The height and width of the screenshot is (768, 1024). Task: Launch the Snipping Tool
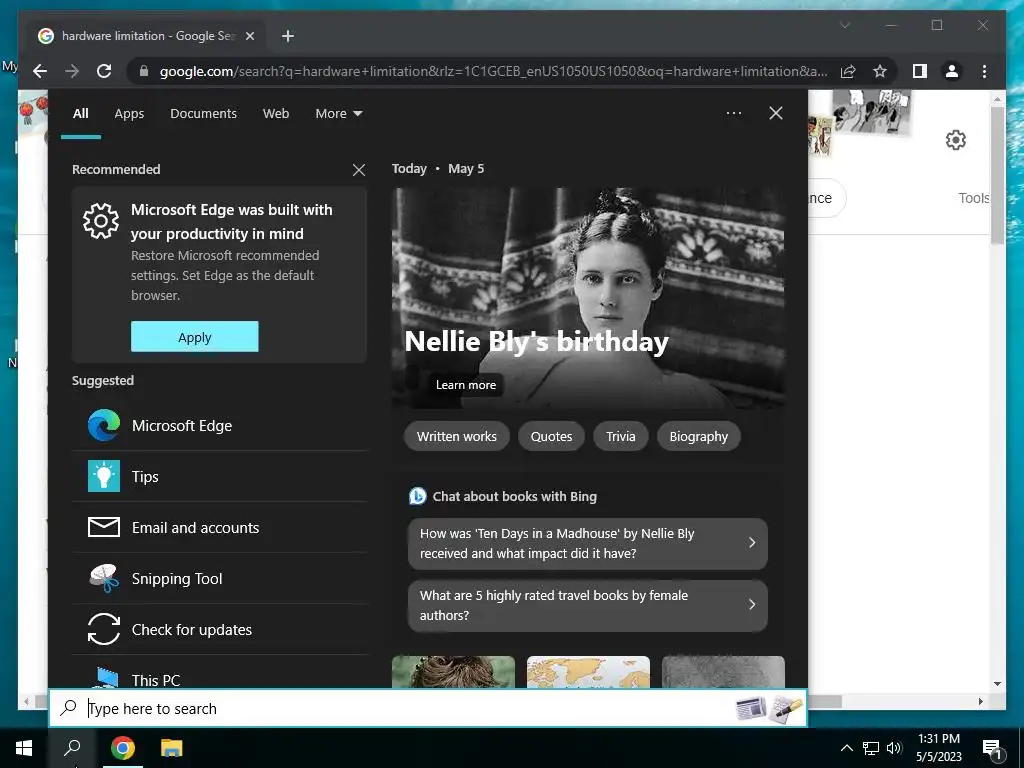click(x=219, y=579)
